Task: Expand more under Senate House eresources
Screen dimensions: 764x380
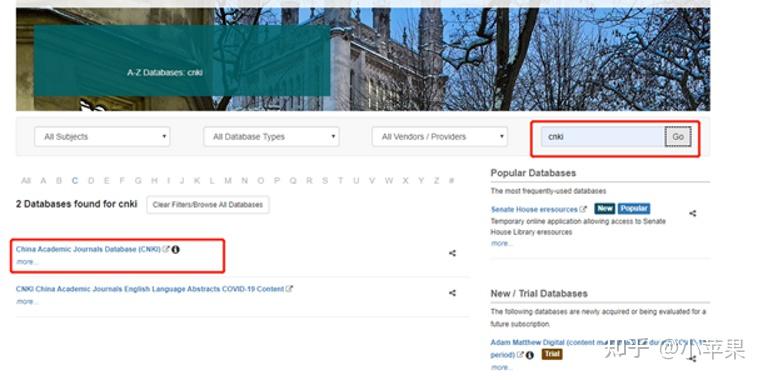Action: click(501, 243)
